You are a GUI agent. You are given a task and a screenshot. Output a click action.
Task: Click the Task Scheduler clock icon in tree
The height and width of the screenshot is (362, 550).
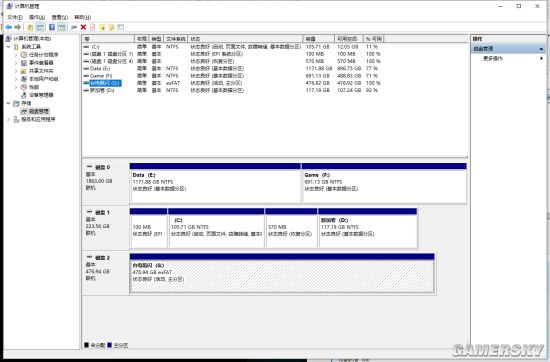coord(24,55)
